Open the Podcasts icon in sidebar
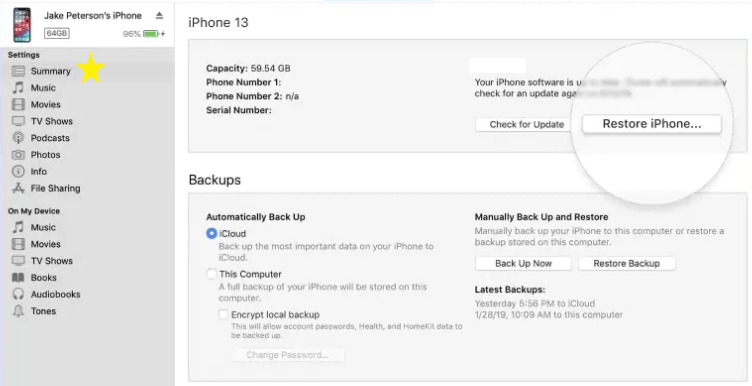The width and height of the screenshot is (752, 386). coord(18,138)
